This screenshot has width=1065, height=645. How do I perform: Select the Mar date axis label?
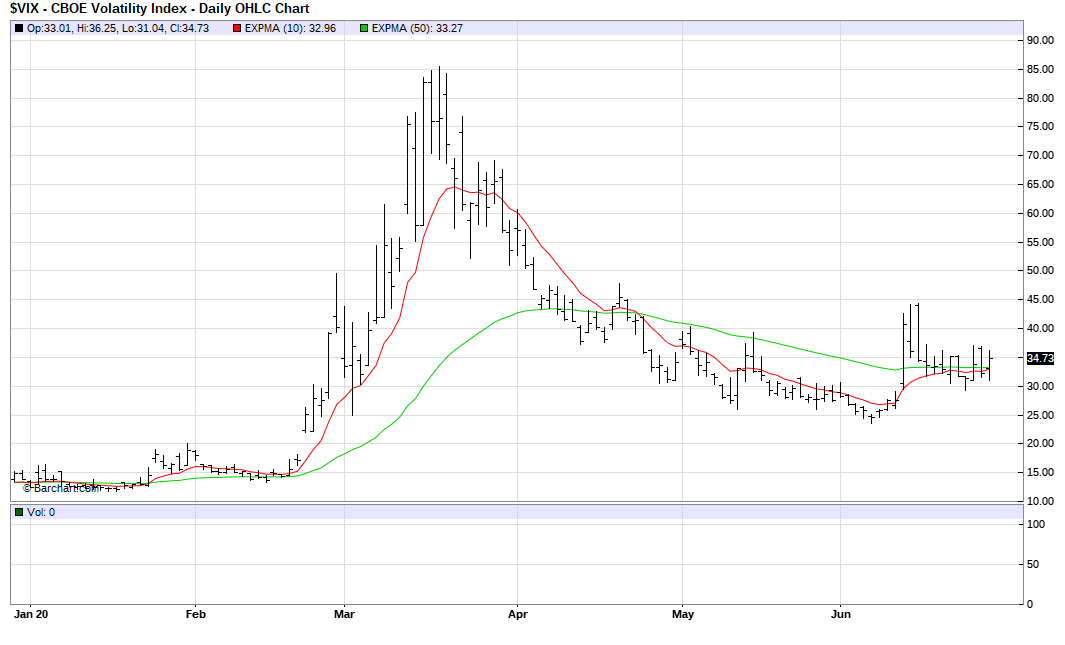click(344, 614)
